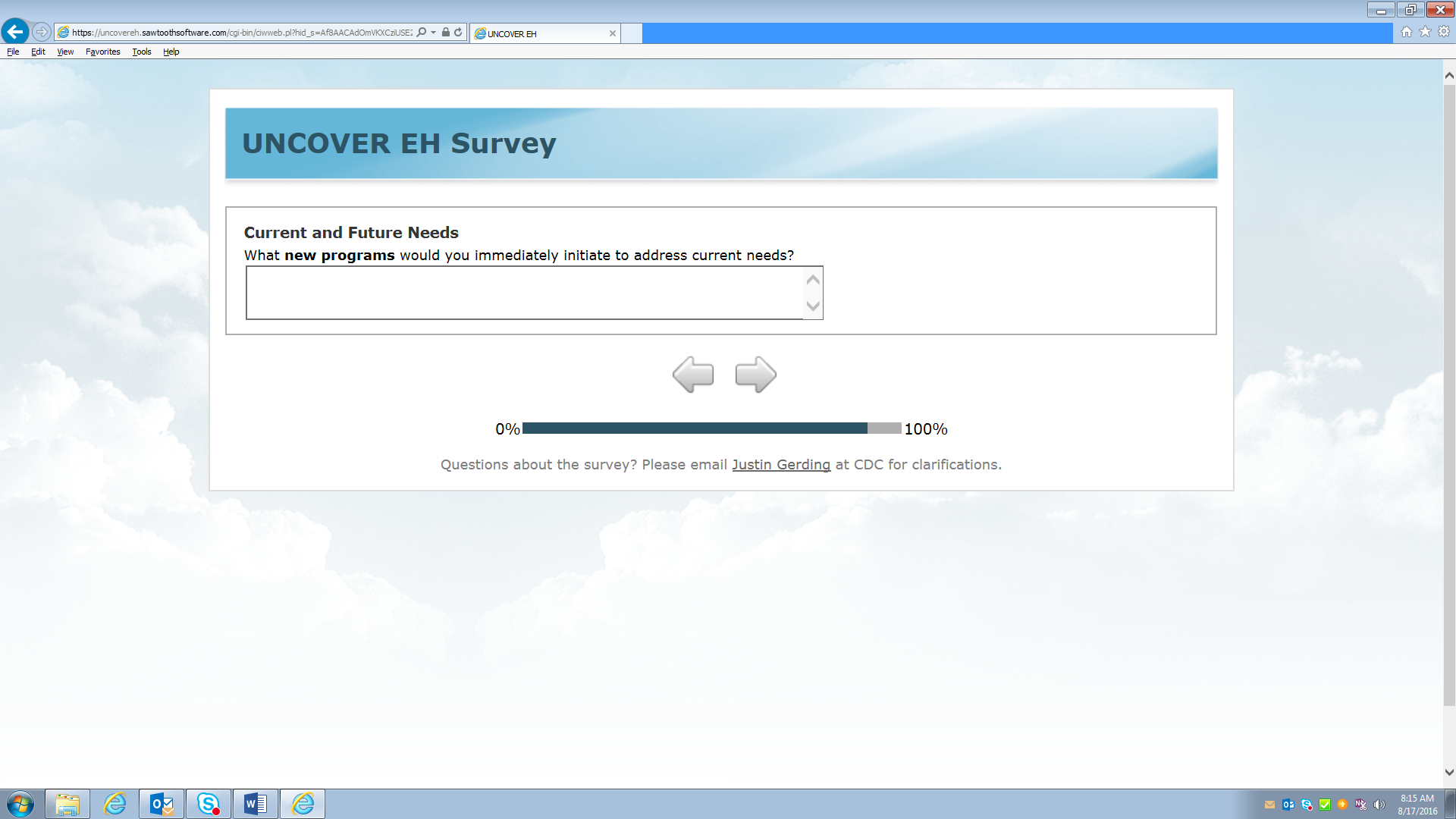Image resolution: width=1456 pixels, height=819 pixels.
Task: Open the browser Tools gear icon
Action: 1444,32
